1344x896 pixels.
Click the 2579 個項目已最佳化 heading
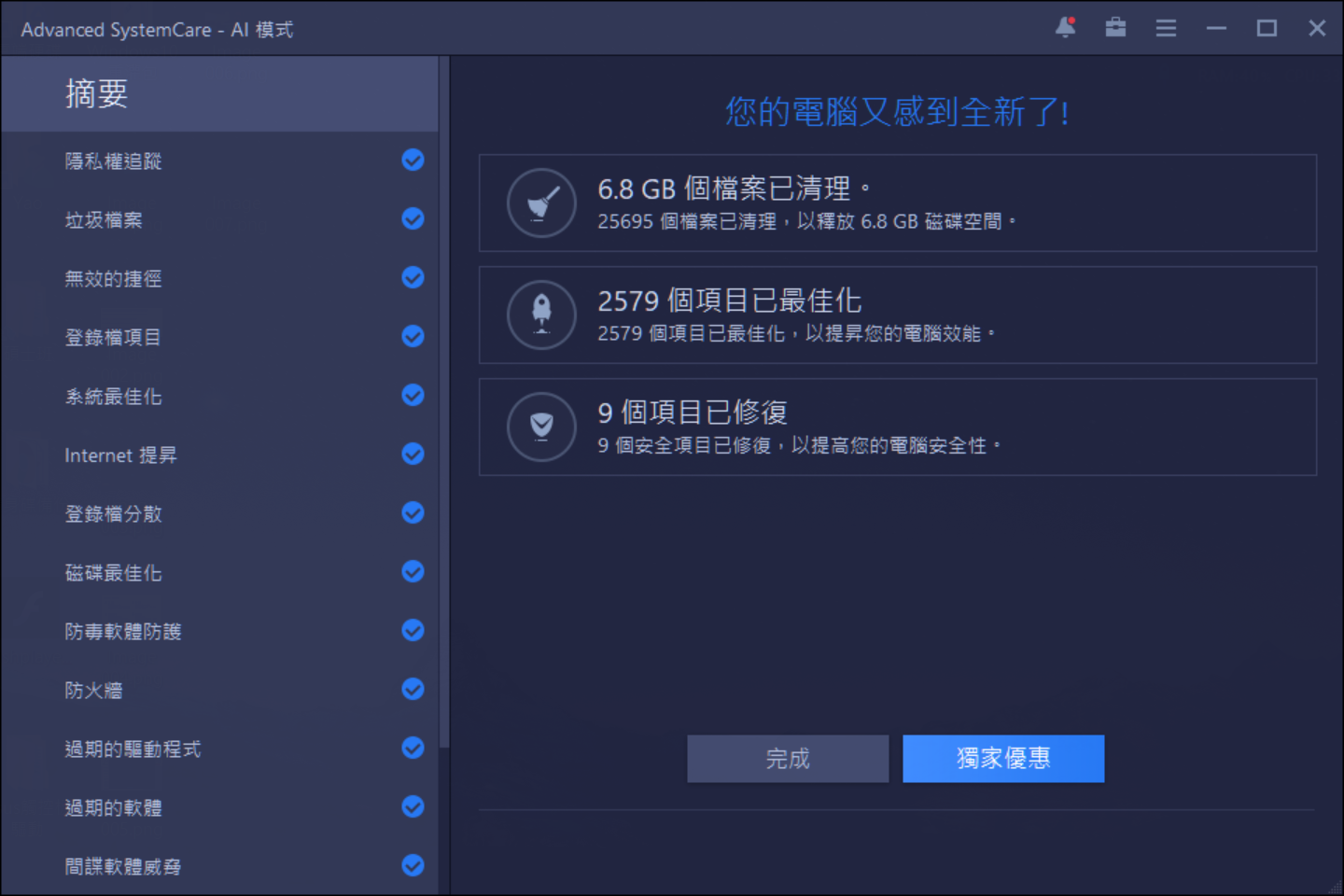click(729, 301)
